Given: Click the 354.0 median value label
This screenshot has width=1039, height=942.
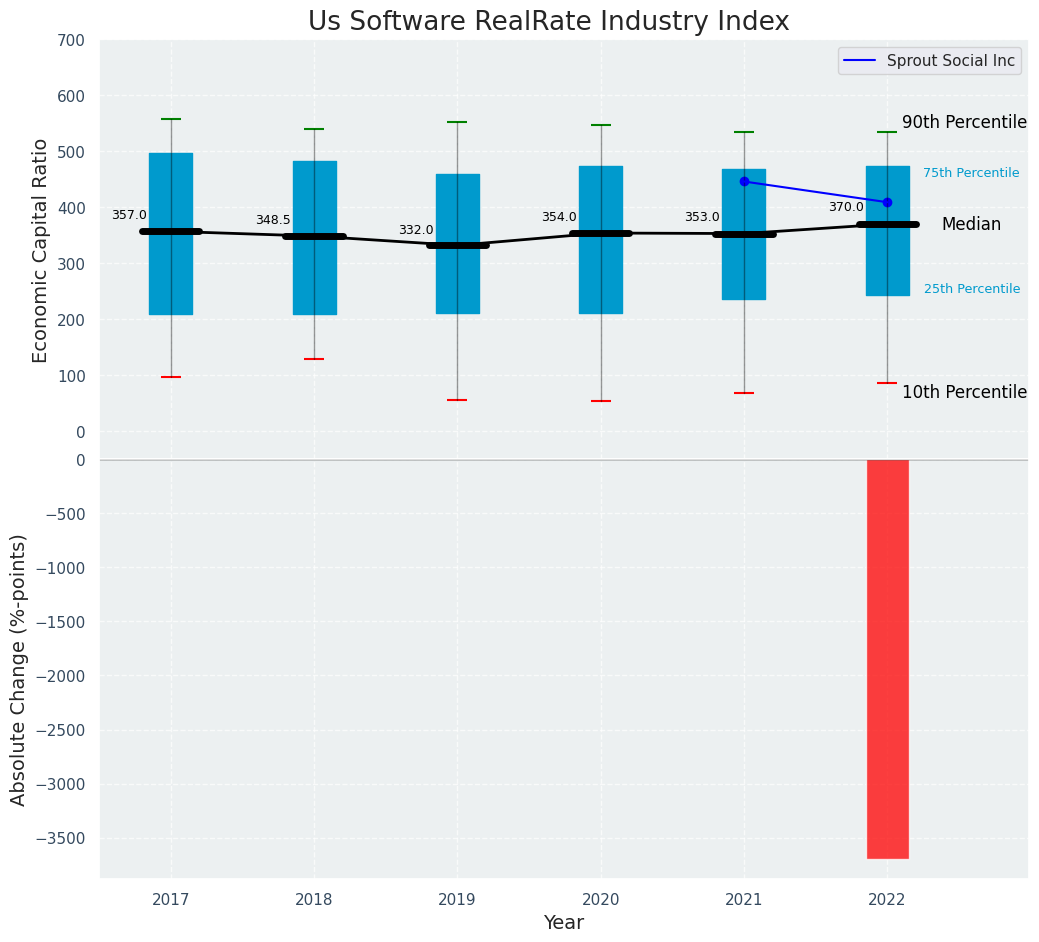Looking at the screenshot, I should (559, 217).
